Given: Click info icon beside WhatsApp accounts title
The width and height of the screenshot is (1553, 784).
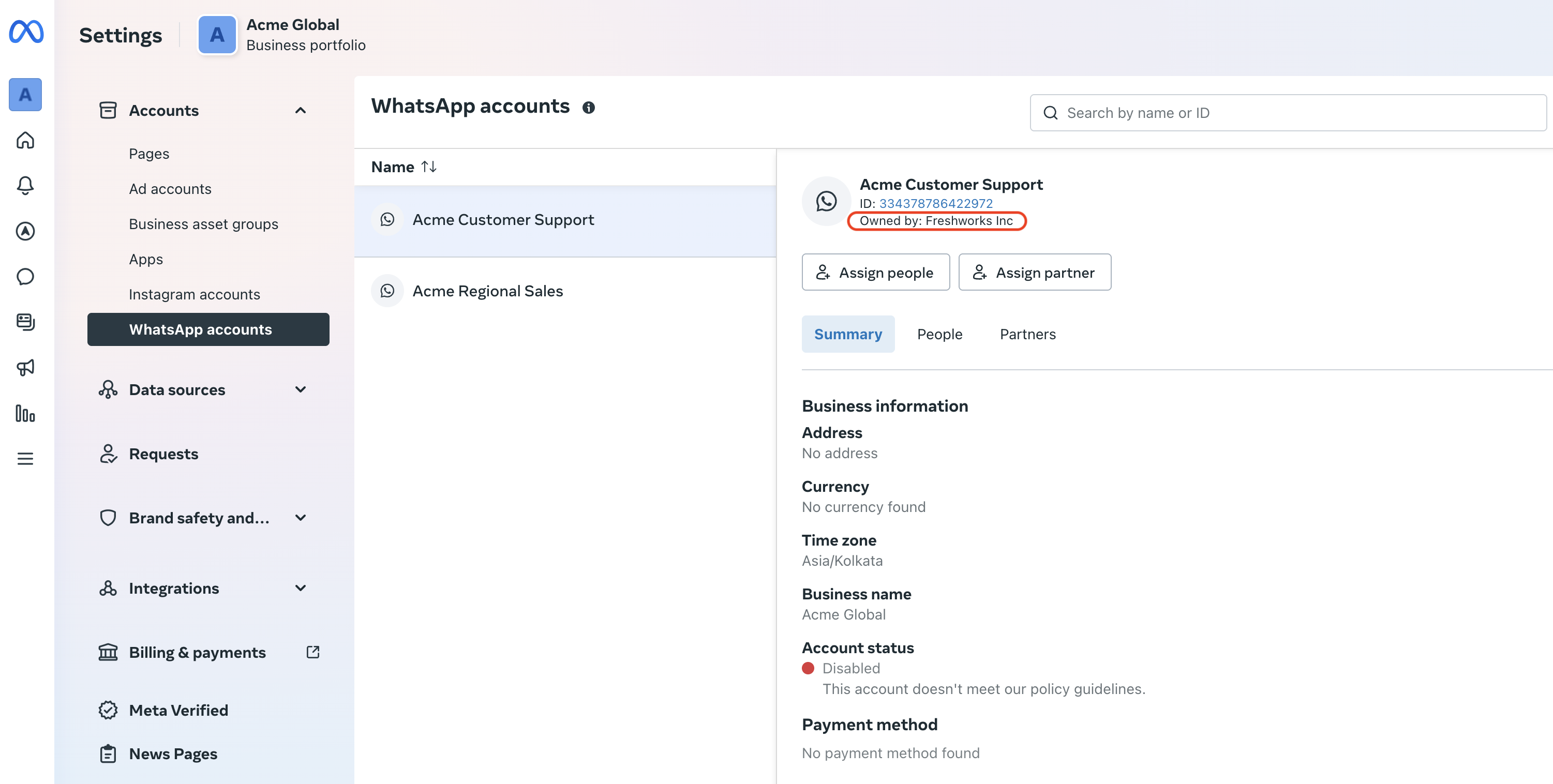Looking at the screenshot, I should coord(588,107).
